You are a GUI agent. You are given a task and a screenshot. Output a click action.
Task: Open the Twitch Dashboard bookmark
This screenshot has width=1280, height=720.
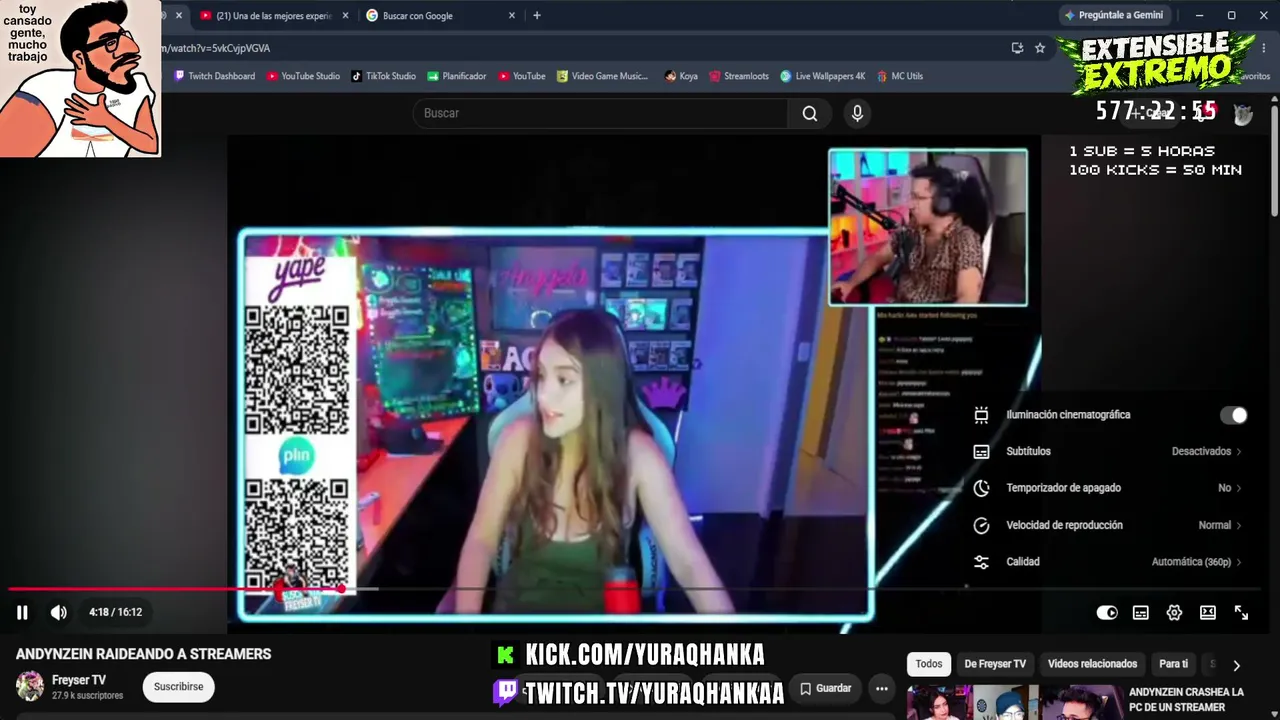214,76
